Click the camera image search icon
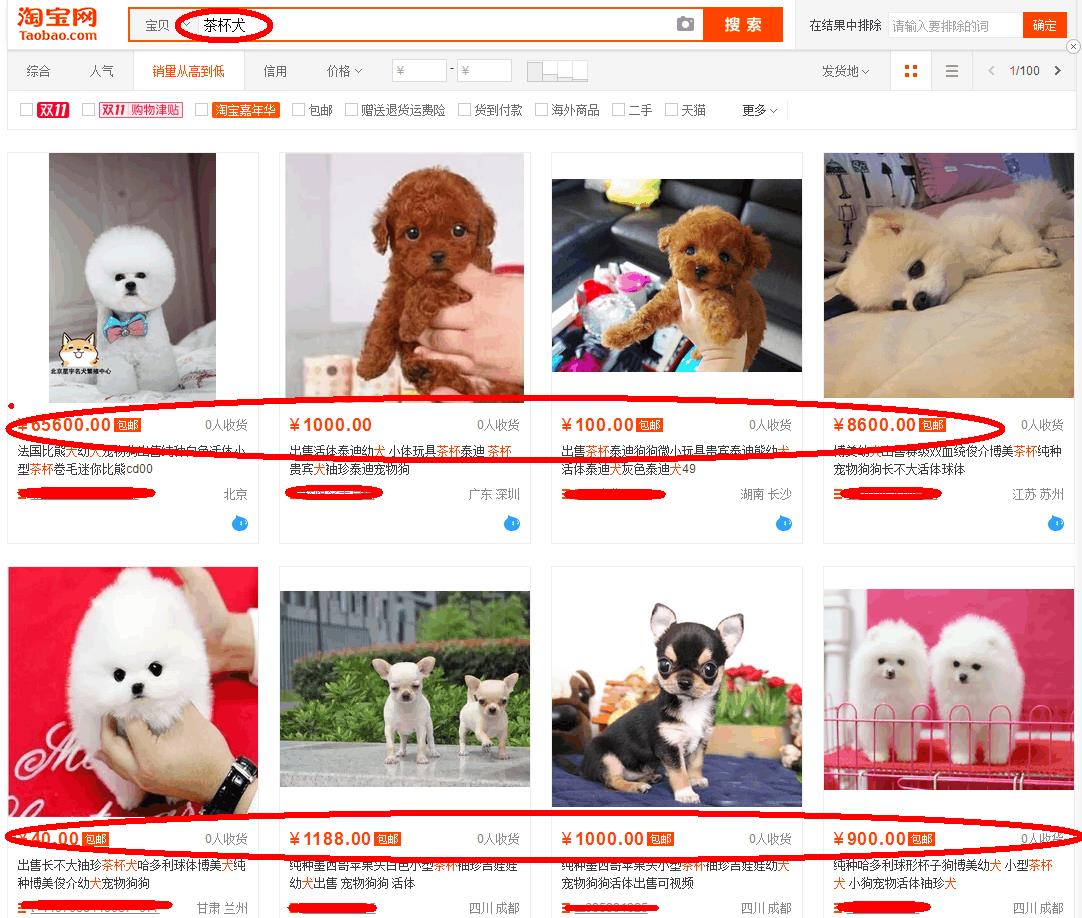Screen dimensions: 1082x918 click(x=685, y=25)
